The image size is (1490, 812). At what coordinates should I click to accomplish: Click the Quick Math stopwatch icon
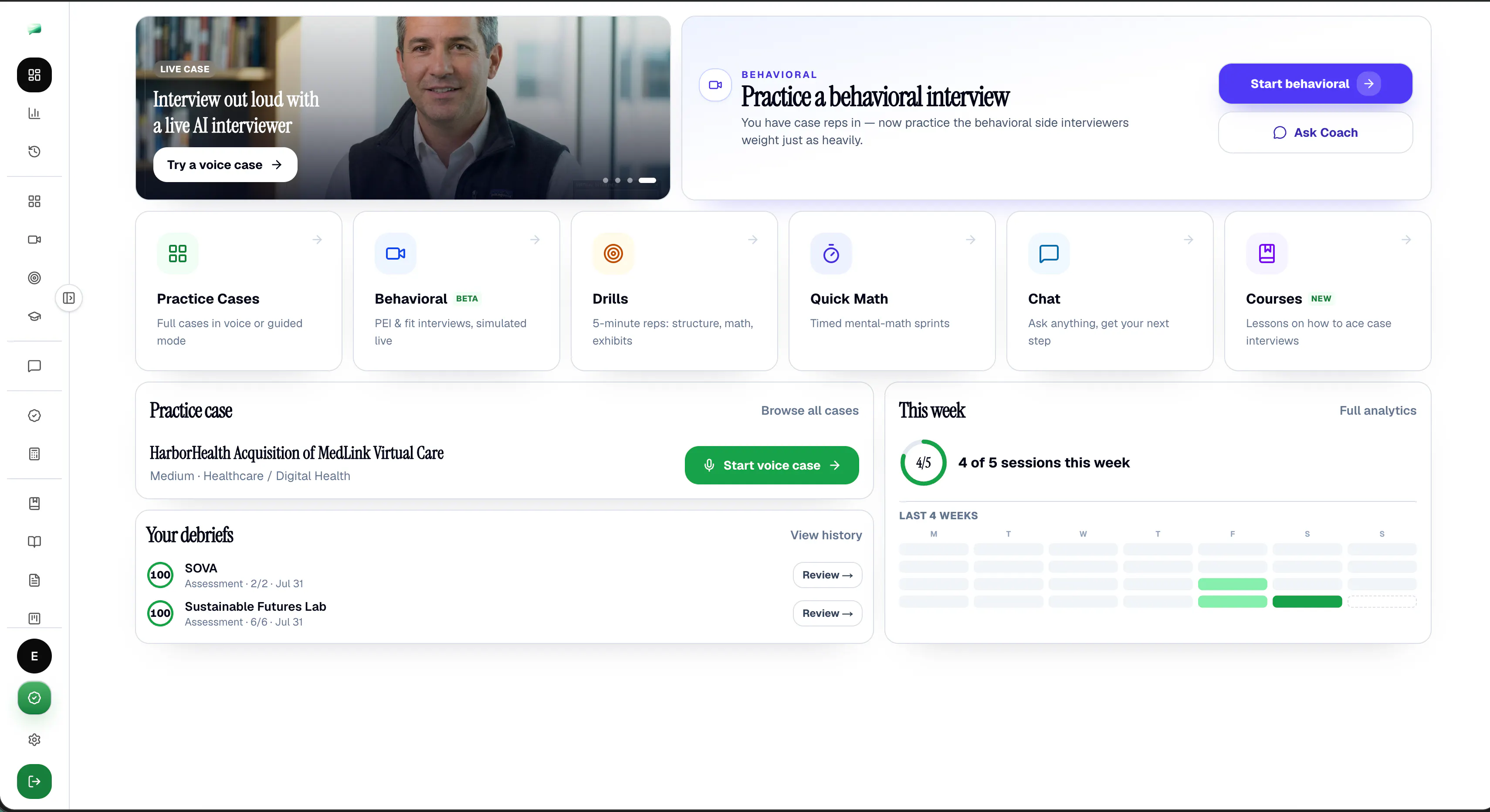tap(831, 254)
